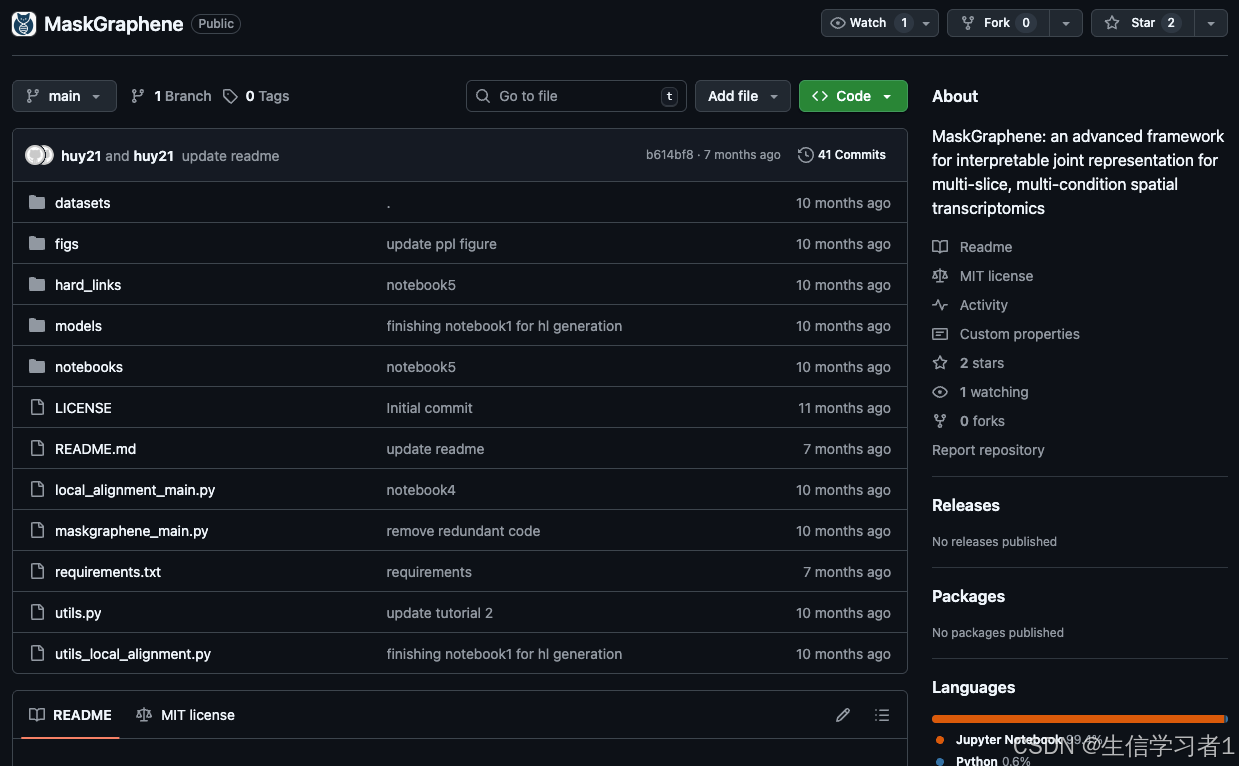Viewport: 1239px width, 766px height.
Task: Click the file icon for local_alignment_main.py
Action: [37, 490]
